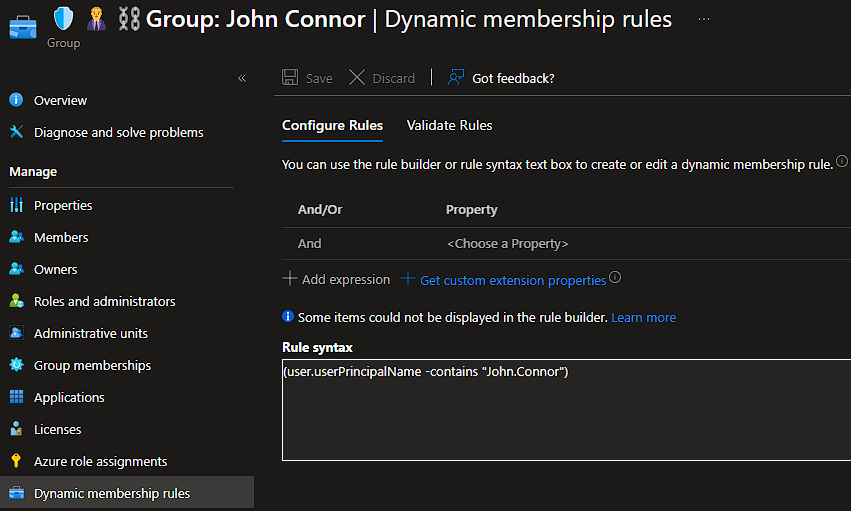Viewport: 851px width, 511px height.
Task: Click the Got feedback person icon
Action: [456, 78]
